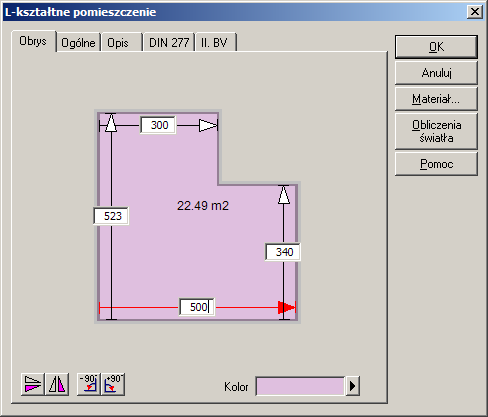Click the upward arrowhead on the 523 dimension
The width and height of the screenshot is (488, 417).
[x=111, y=123]
